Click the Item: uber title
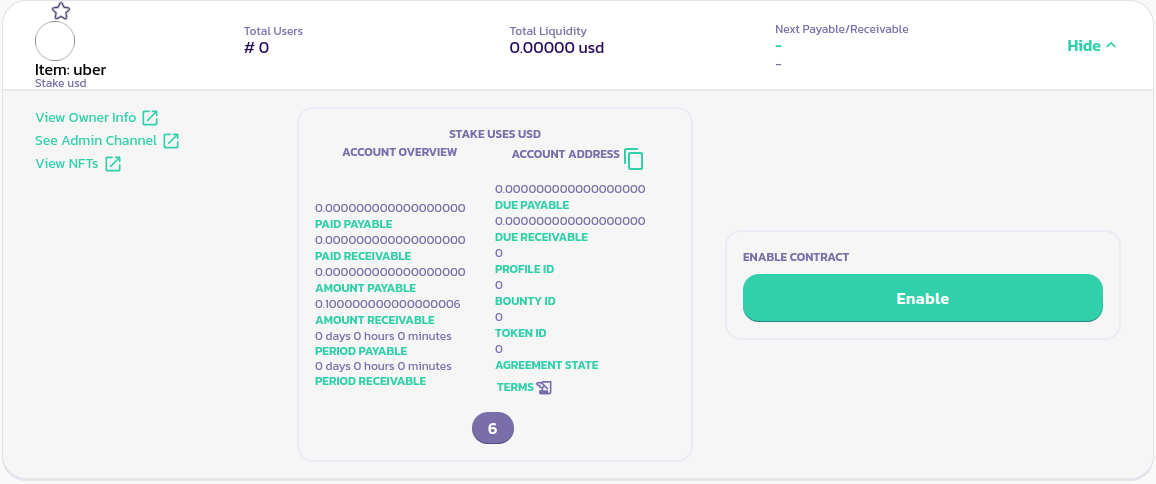The height and width of the screenshot is (484, 1156). (70, 70)
